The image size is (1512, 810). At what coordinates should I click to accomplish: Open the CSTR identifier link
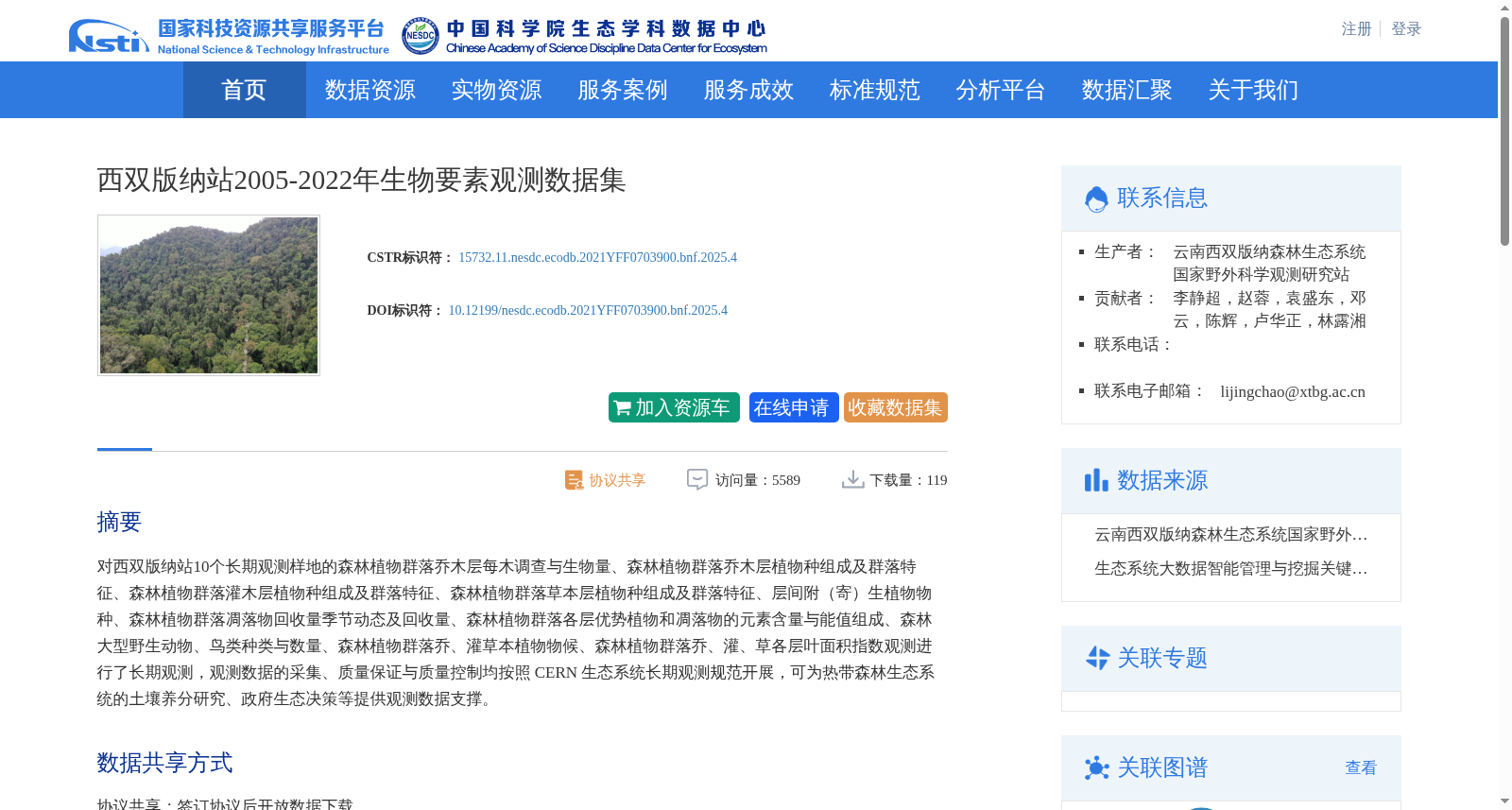(597, 257)
